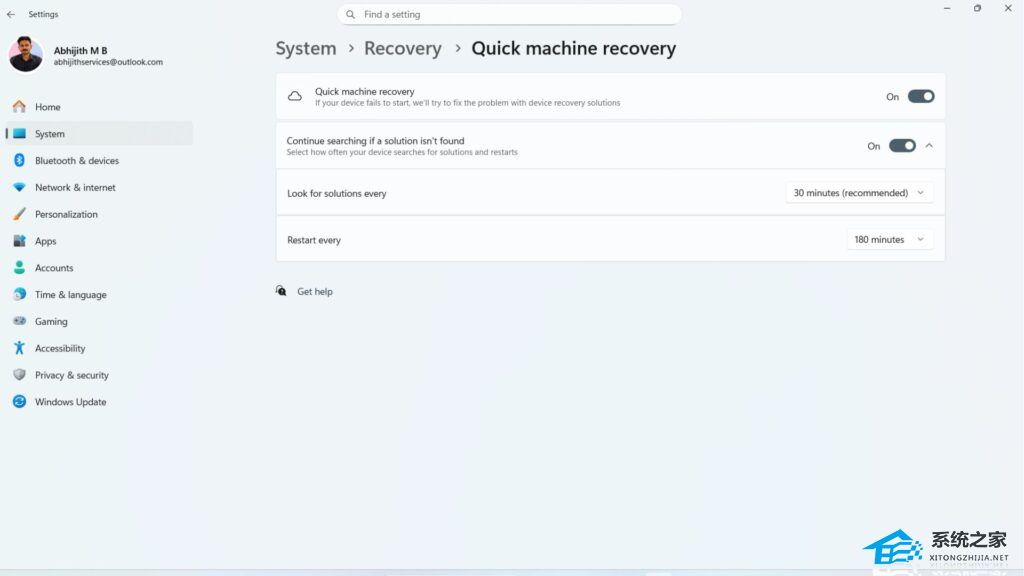Click Continue searching if a solution isn't found
1024x576 pixels.
(376, 140)
